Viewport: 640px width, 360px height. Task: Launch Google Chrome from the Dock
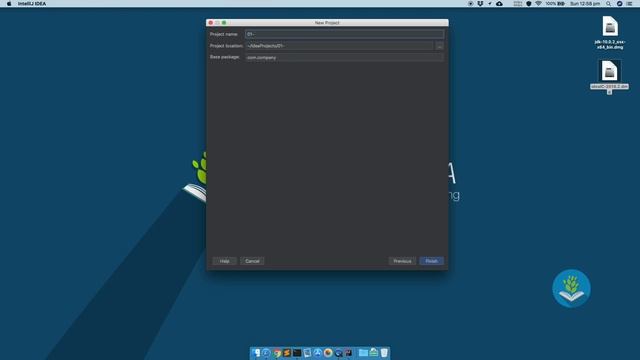[277, 353]
